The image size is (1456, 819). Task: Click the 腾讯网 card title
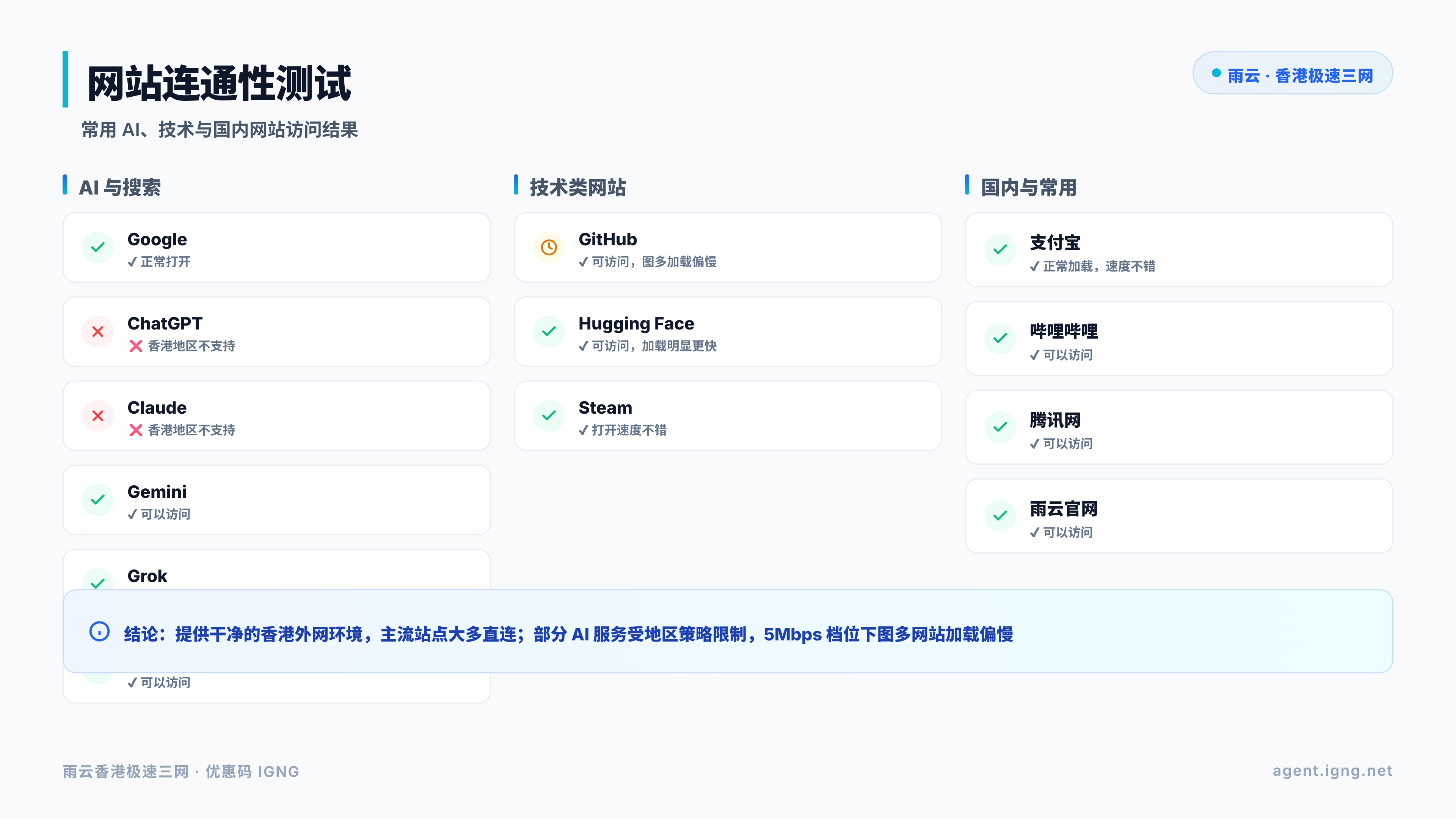pyautogui.click(x=1055, y=420)
